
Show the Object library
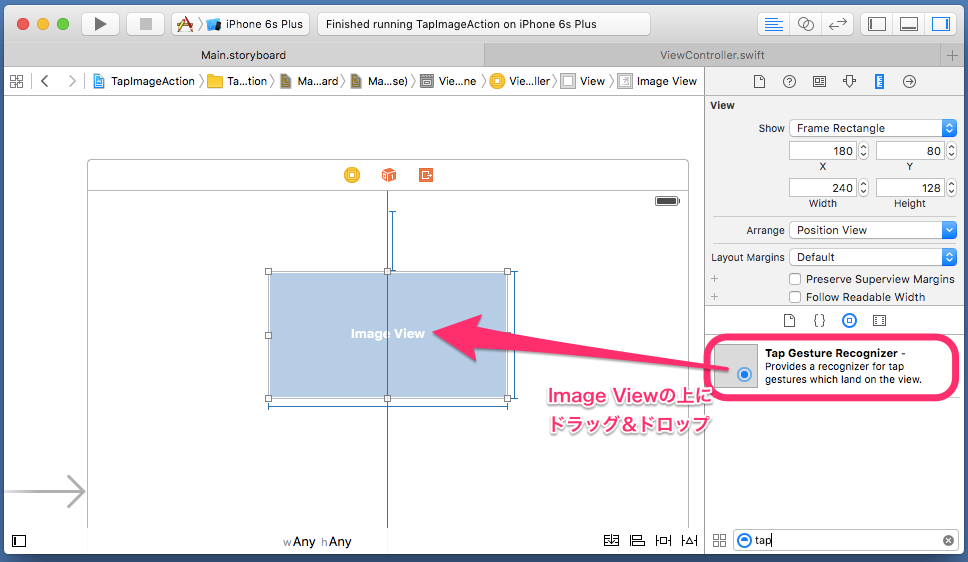tap(849, 321)
